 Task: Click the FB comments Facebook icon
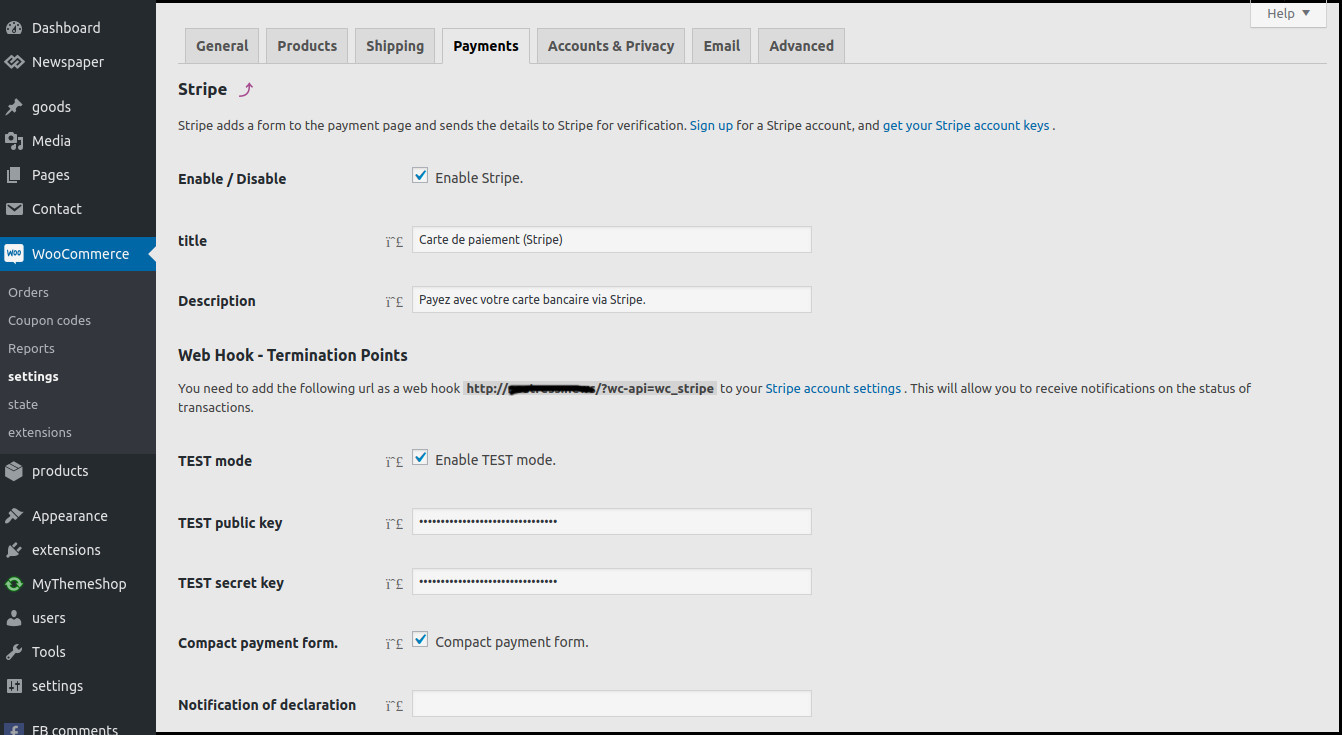point(14,729)
